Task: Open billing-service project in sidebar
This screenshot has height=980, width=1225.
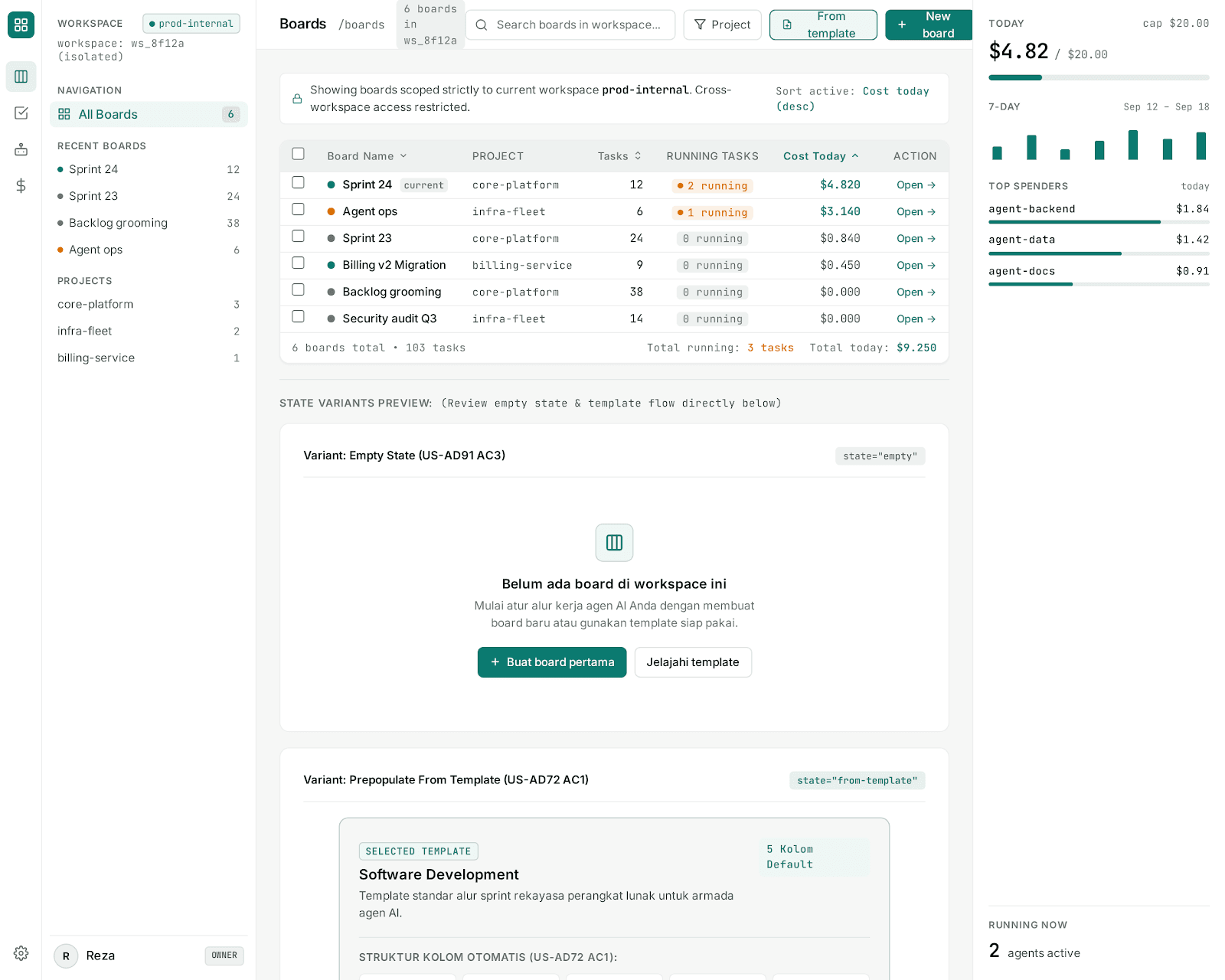Action: click(149, 358)
